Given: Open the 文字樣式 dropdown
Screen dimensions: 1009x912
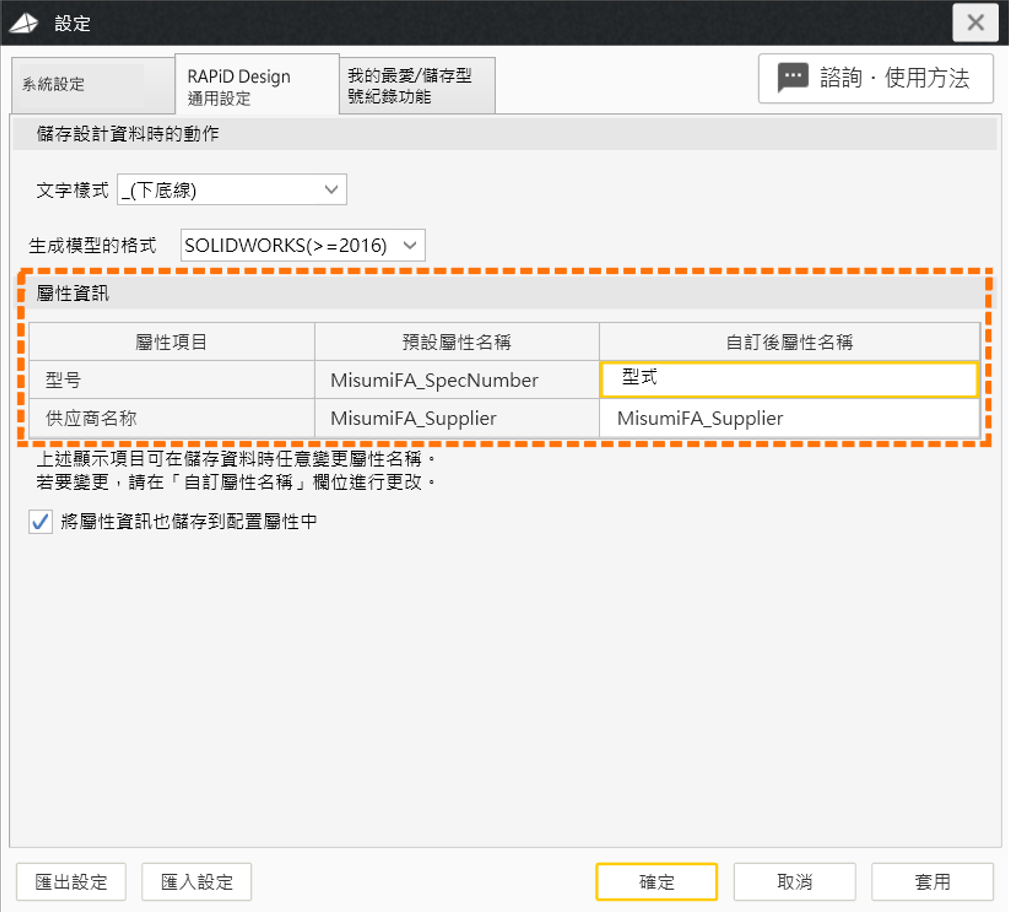Looking at the screenshot, I should click(x=232, y=189).
